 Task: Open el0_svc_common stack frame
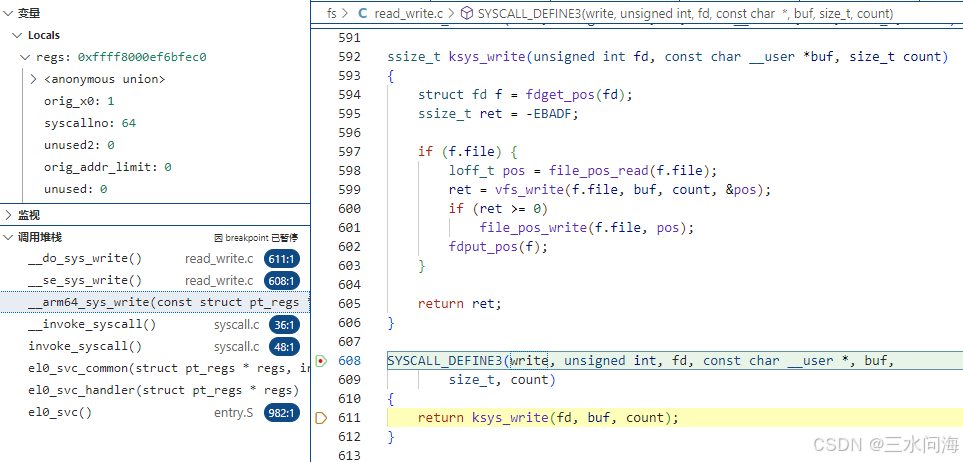155,369
